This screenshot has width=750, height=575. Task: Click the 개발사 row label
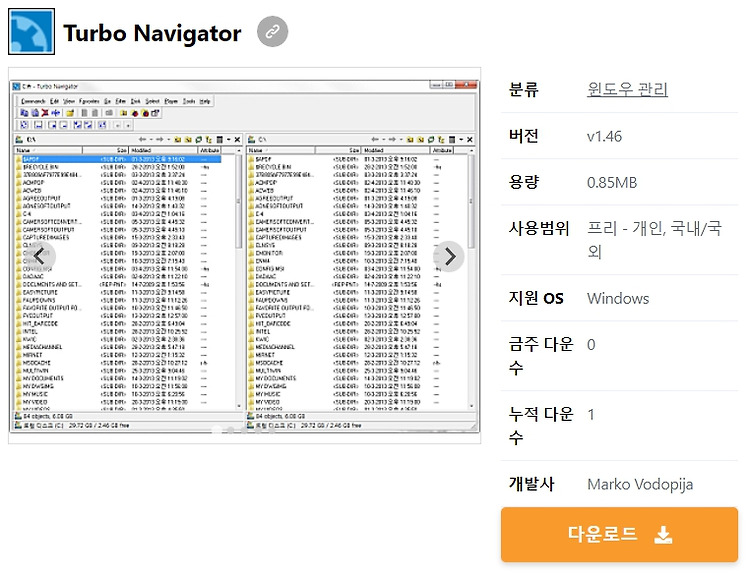click(x=531, y=484)
